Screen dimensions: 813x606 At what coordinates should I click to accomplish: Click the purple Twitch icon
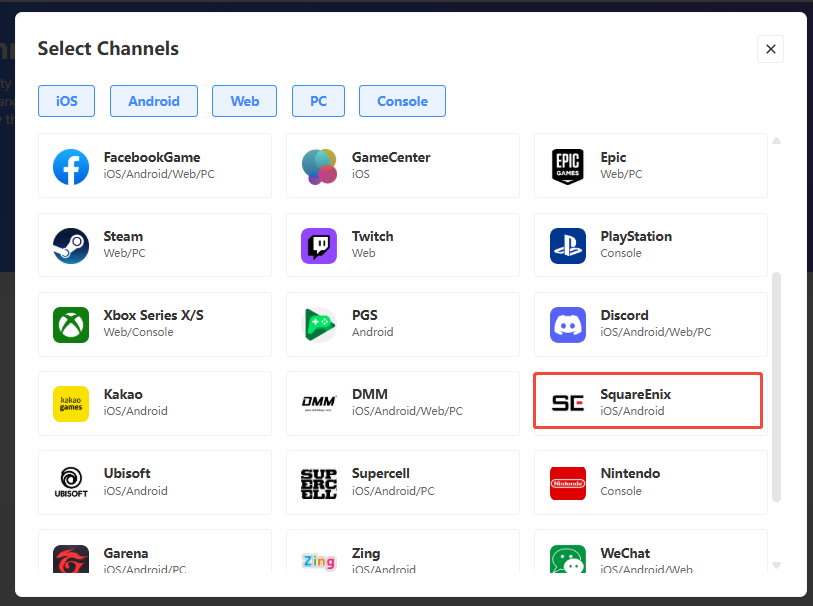point(319,246)
